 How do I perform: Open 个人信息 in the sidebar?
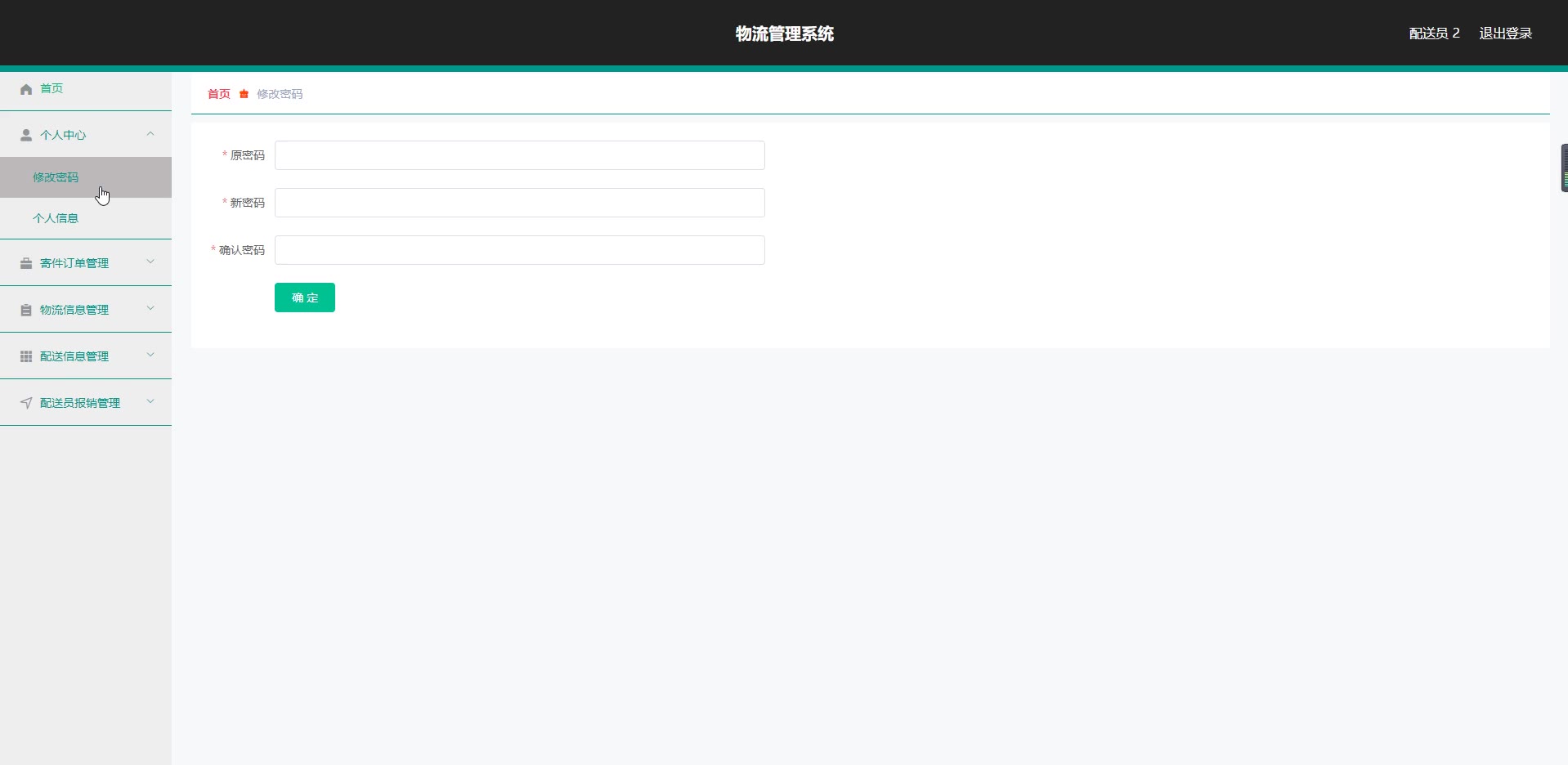pyautogui.click(x=86, y=218)
